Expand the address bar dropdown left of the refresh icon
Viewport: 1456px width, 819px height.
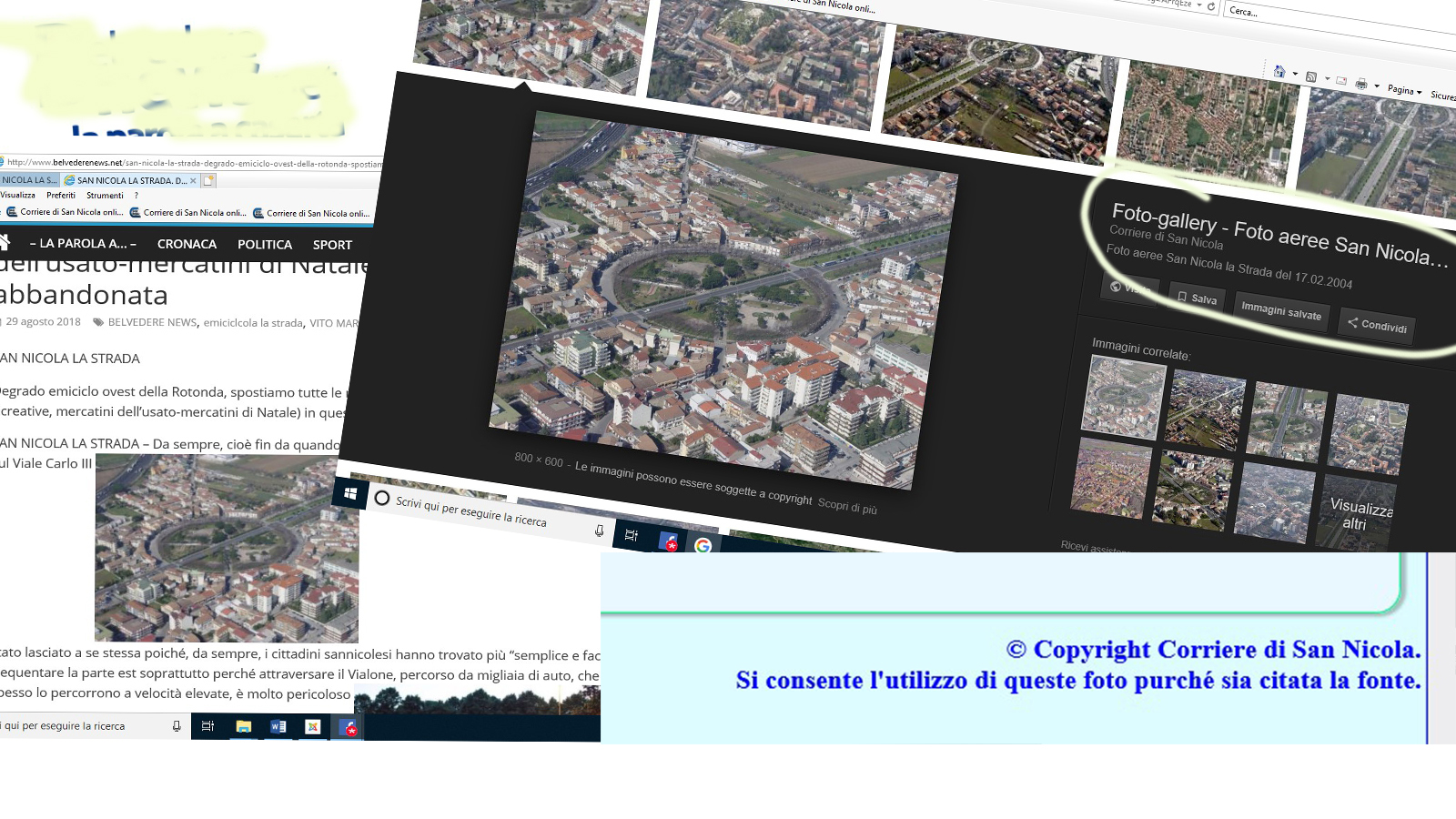tap(1199, 5)
